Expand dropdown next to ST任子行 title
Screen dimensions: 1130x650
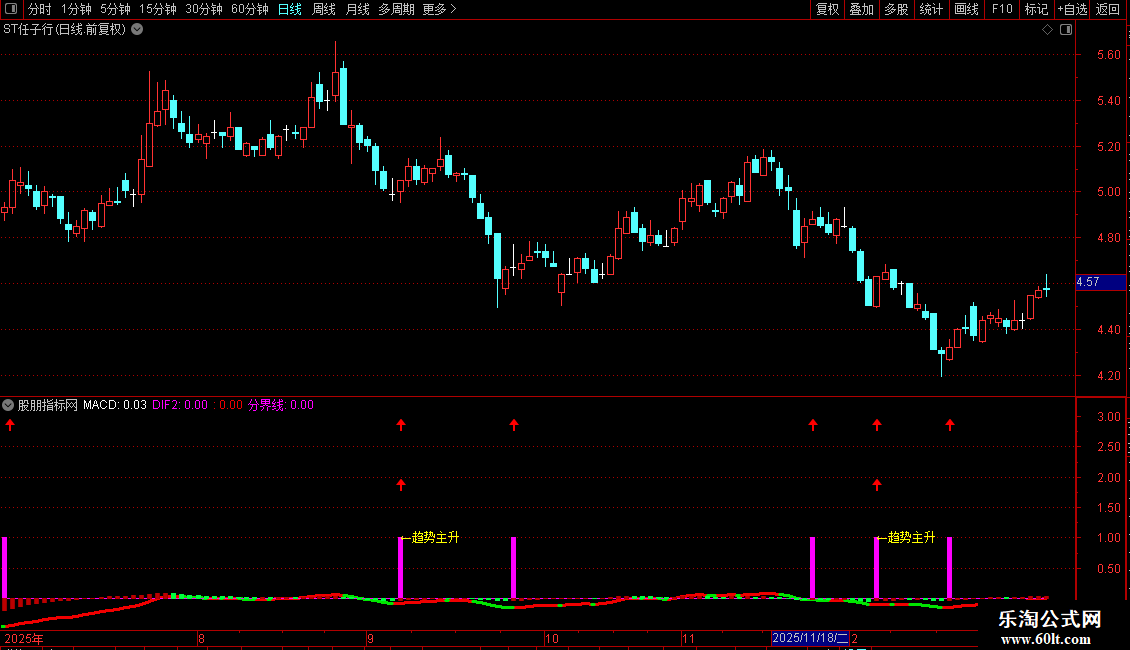click(137, 30)
